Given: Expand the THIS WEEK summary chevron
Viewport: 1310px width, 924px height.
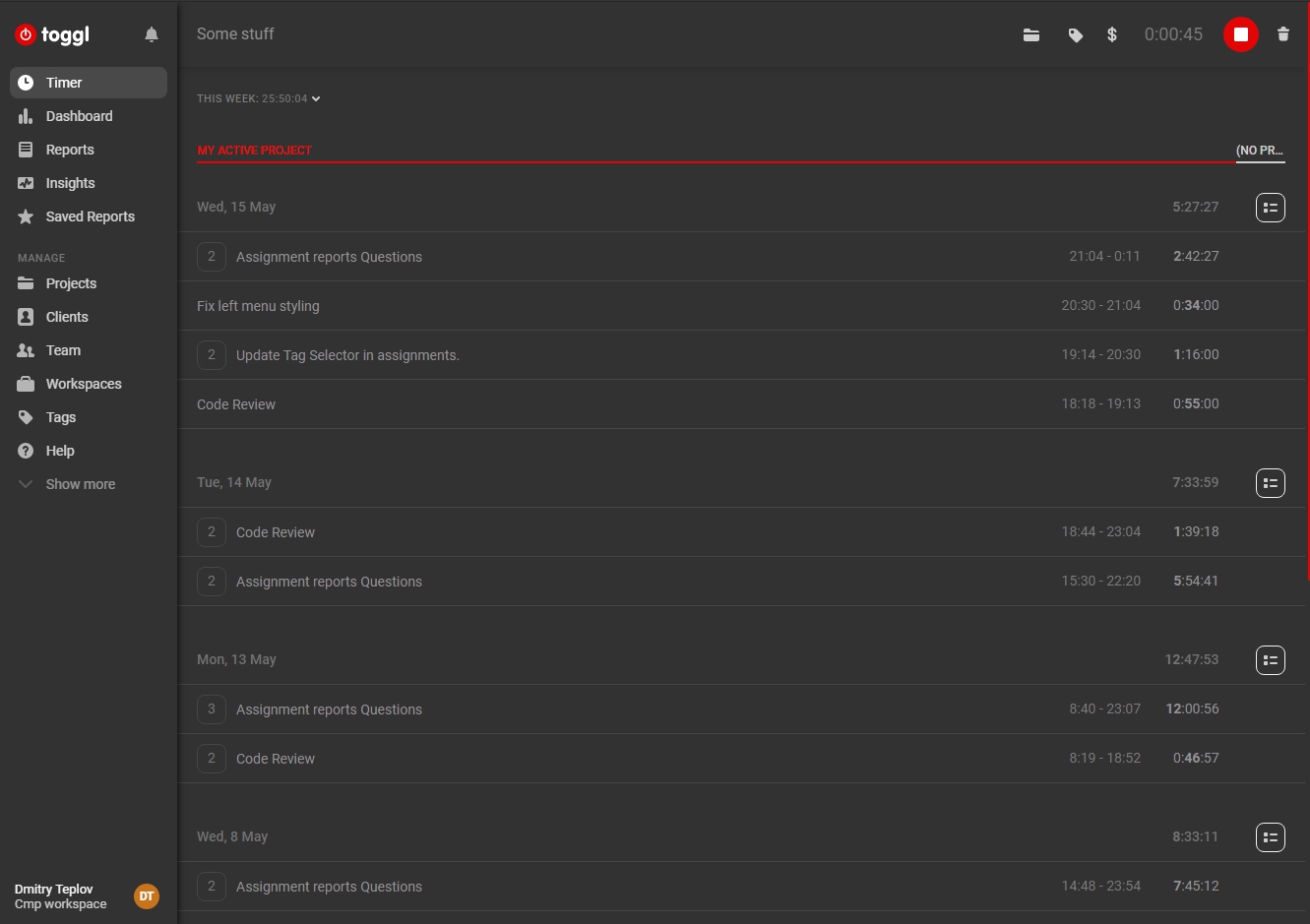Looking at the screenshot, I should tap(315, 98).
